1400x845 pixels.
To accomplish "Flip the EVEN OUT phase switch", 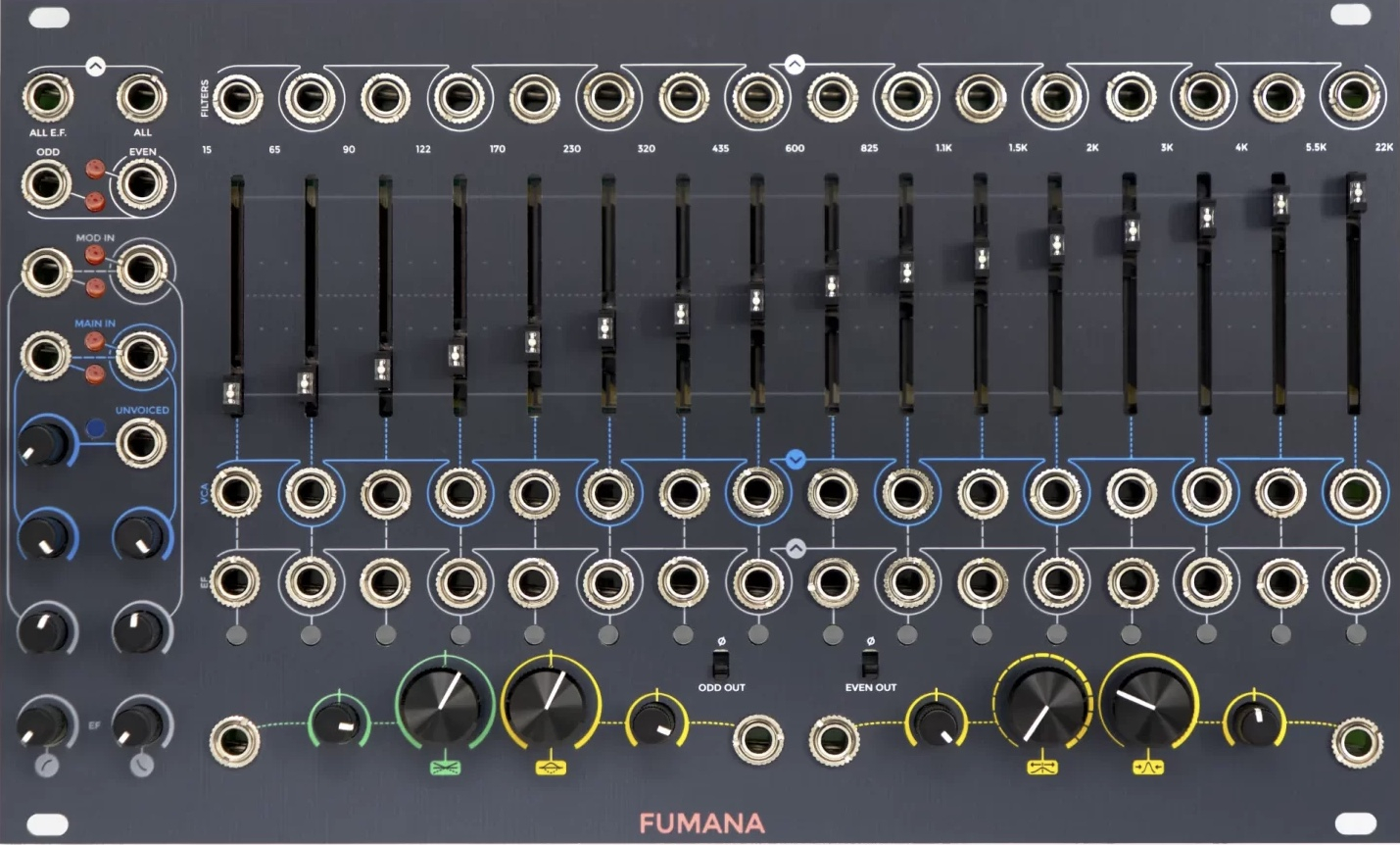I will click(869, 662).
